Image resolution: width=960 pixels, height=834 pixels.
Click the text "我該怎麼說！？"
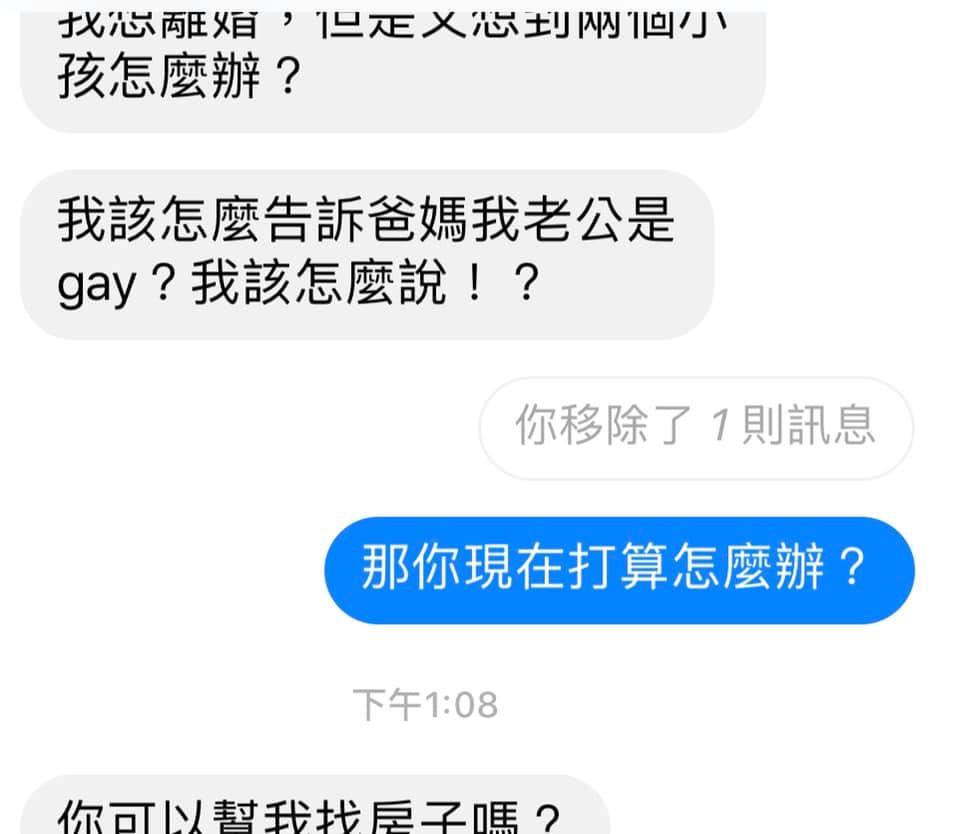coord(366,283)
